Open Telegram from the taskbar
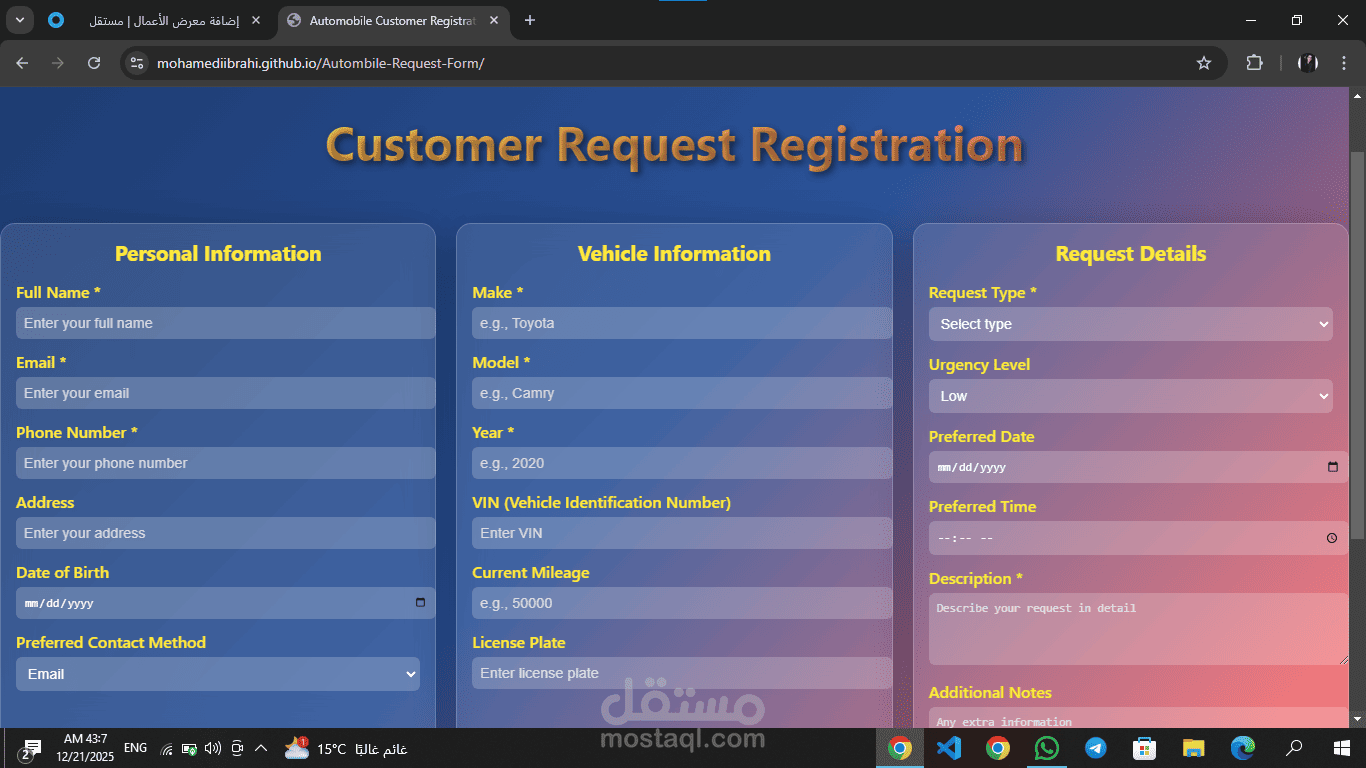The image size is (1366, 768). pyautogui.click(x=1095, y=748)
